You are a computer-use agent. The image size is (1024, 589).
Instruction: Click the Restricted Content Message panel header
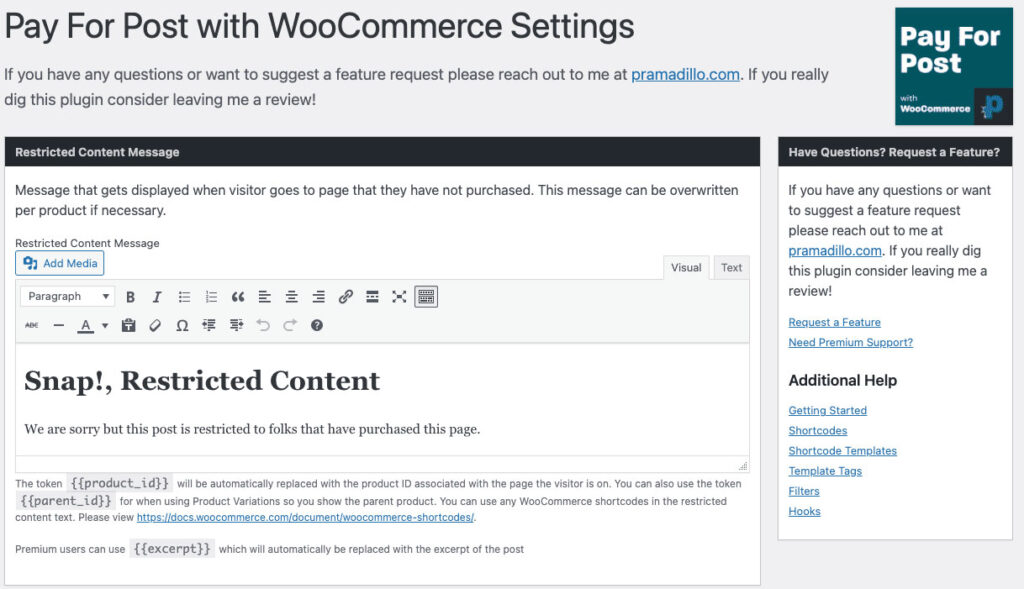pos(383,151)
